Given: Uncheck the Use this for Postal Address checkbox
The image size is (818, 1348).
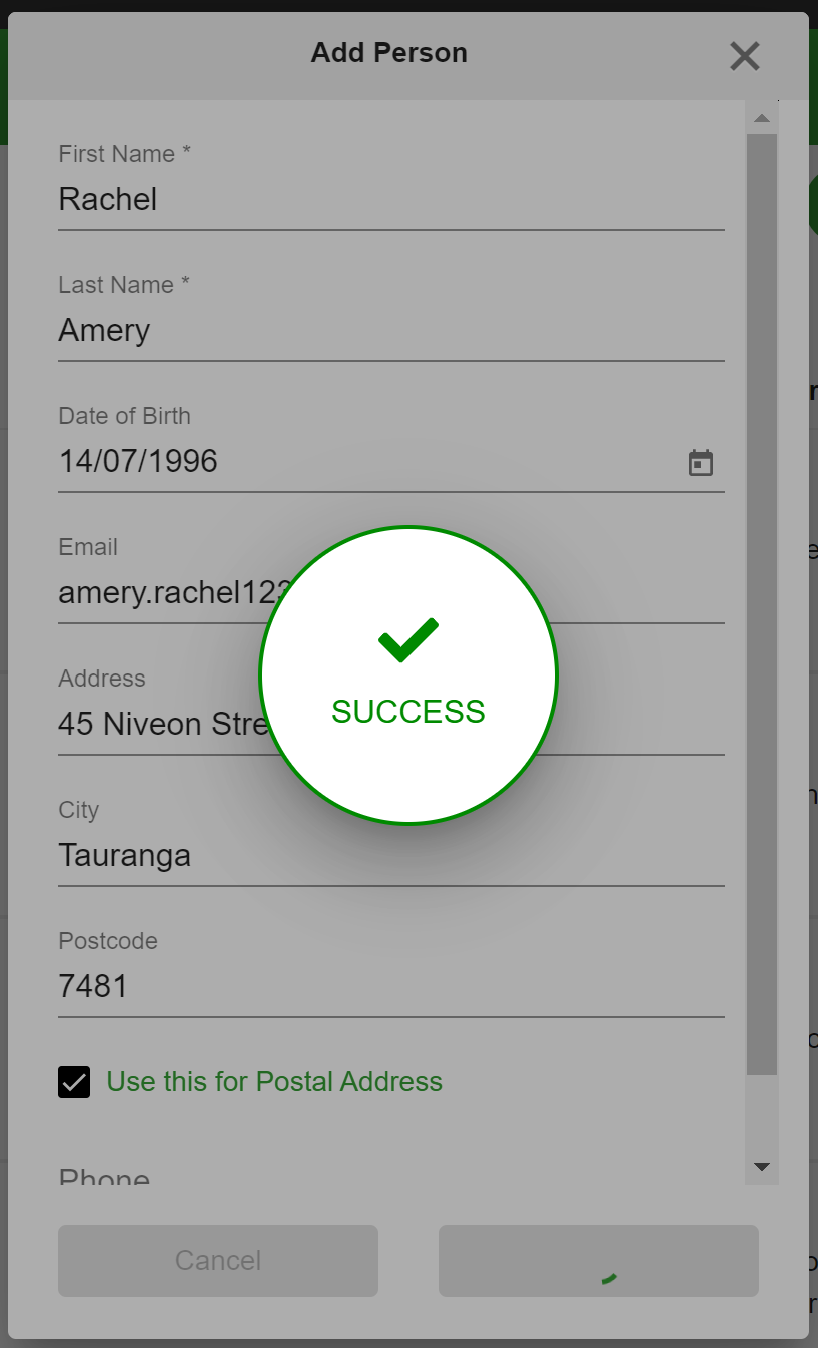Looking at the screenshot, I should [74, 1082].
